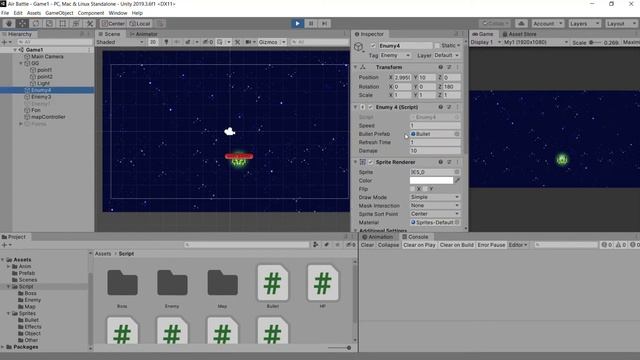Select the Rotate tool in toolbar

click(x=36, y=24)
